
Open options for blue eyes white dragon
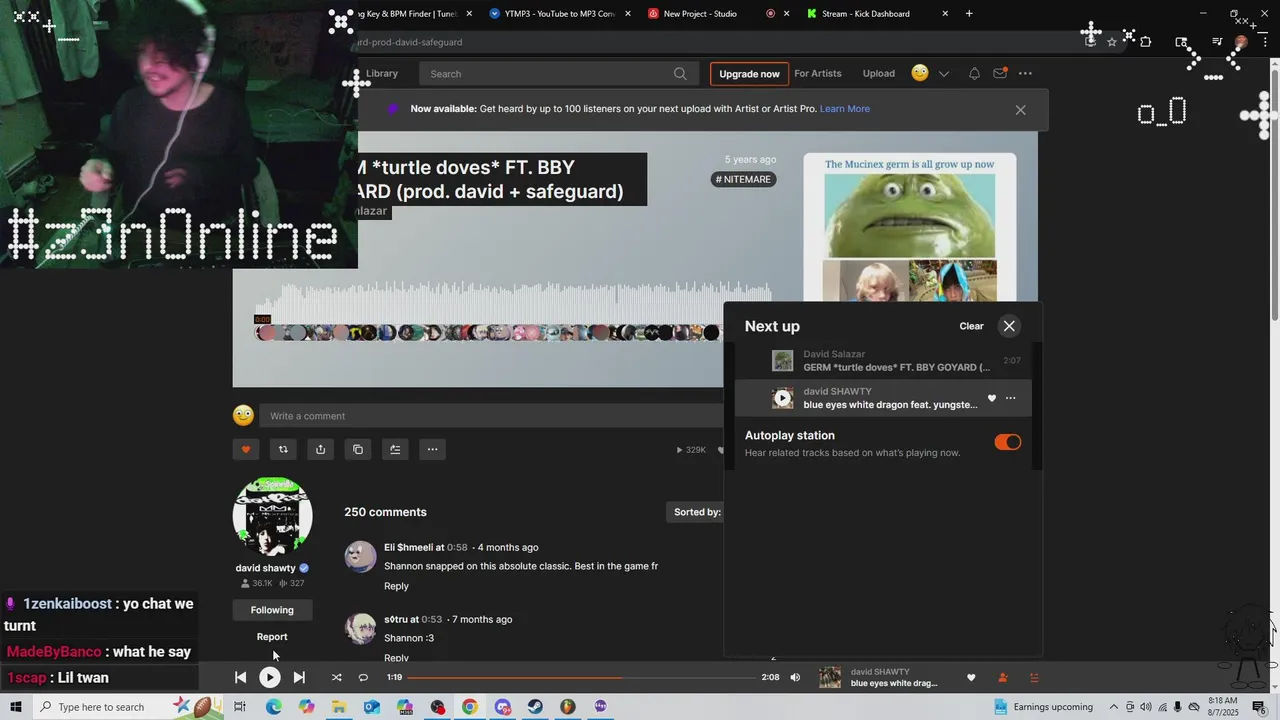1010,398
